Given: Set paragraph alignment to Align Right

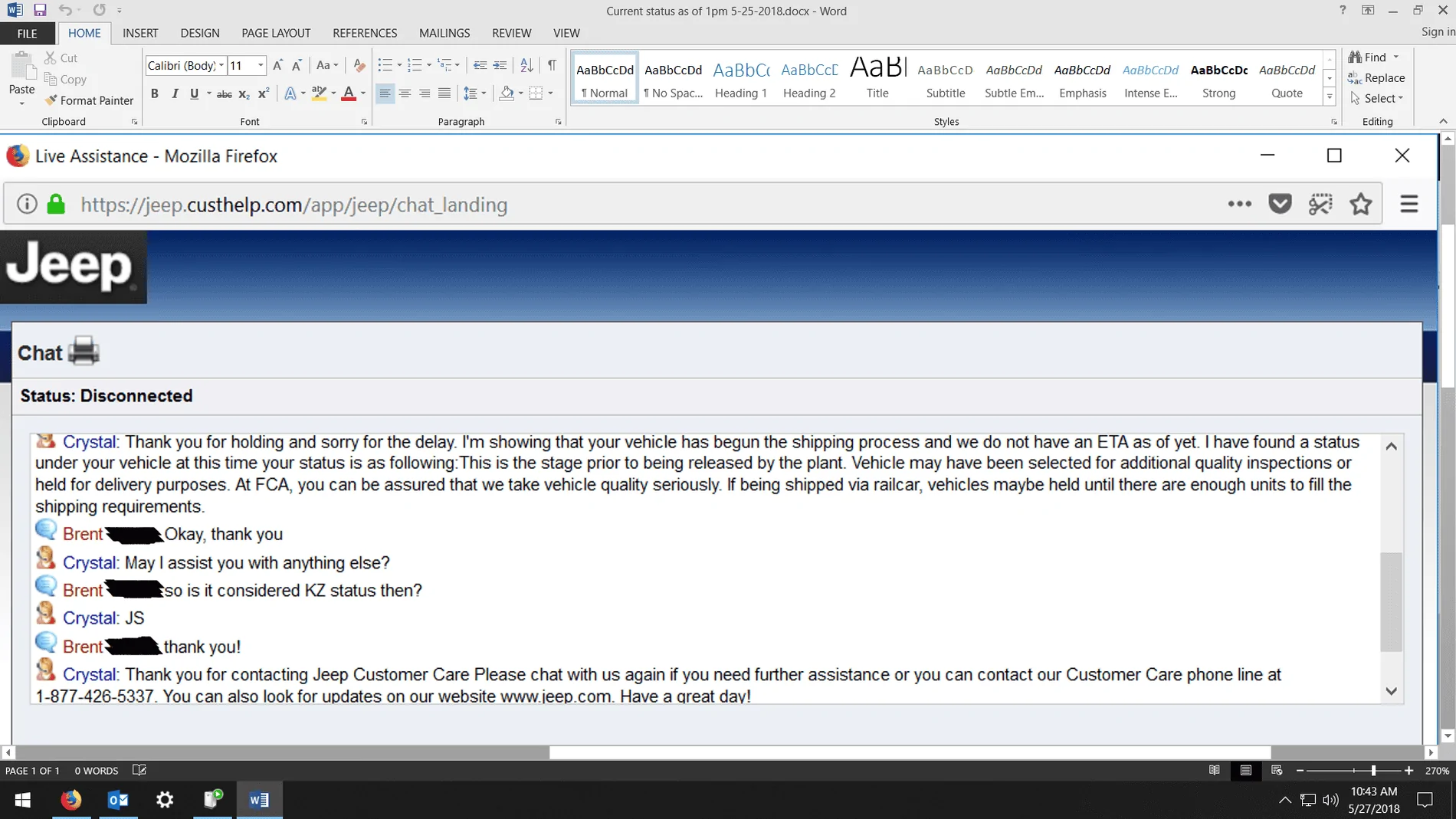Looking at the screenshot, I should [425, 94].
